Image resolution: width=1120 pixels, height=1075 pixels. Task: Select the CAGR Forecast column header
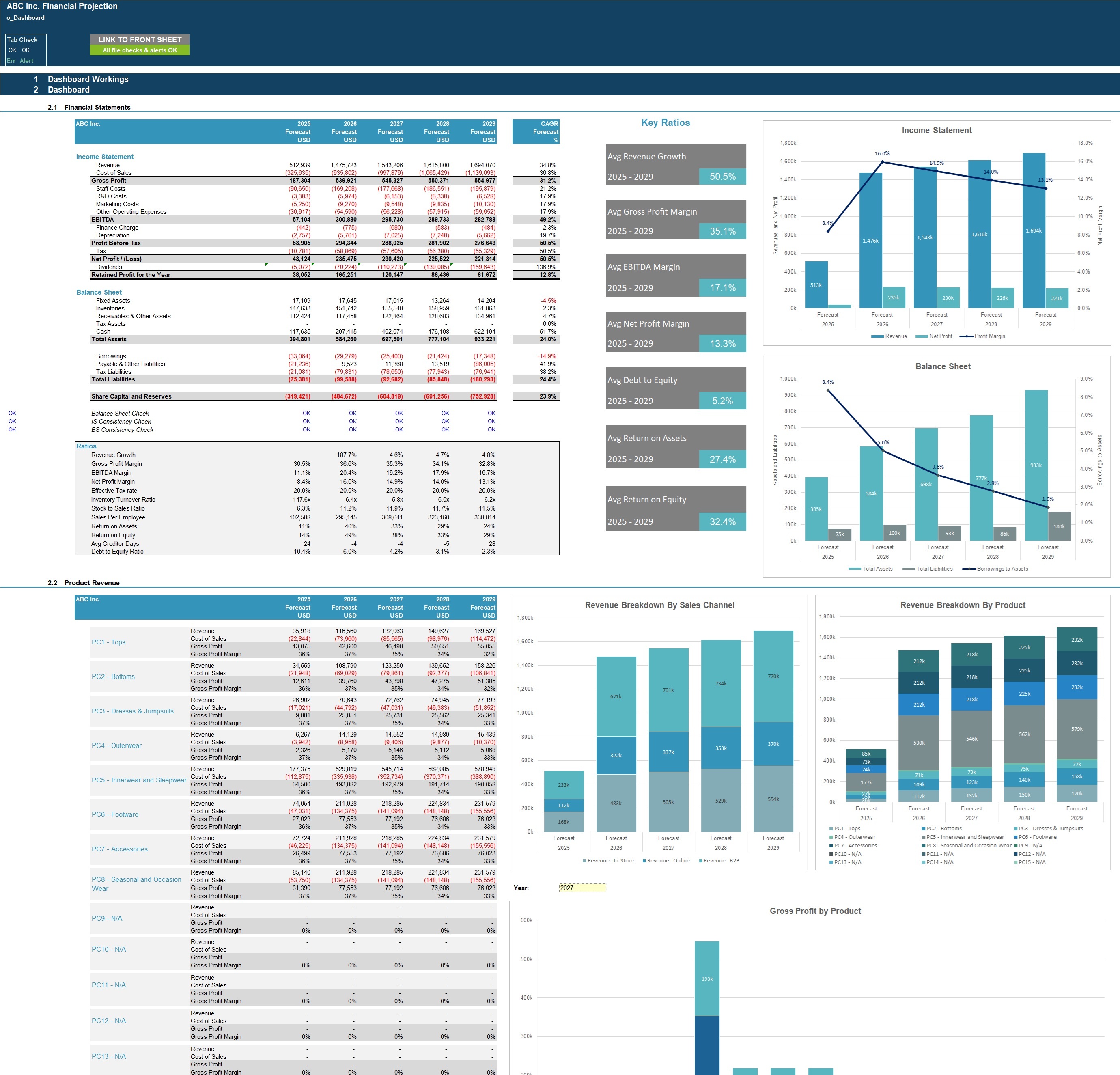(536, 131)
